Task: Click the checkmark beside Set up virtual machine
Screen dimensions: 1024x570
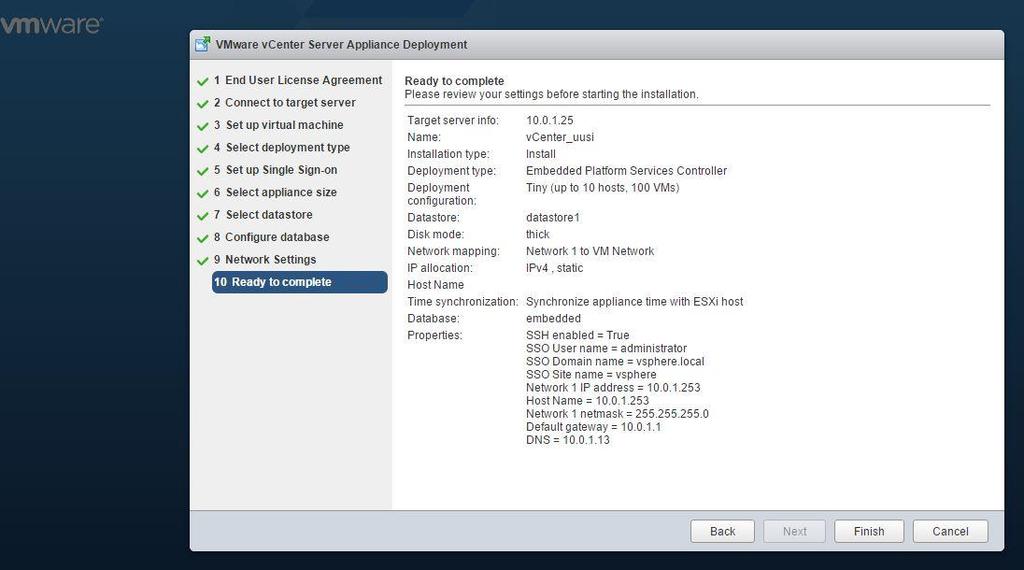Action: (x=202, y=126)
